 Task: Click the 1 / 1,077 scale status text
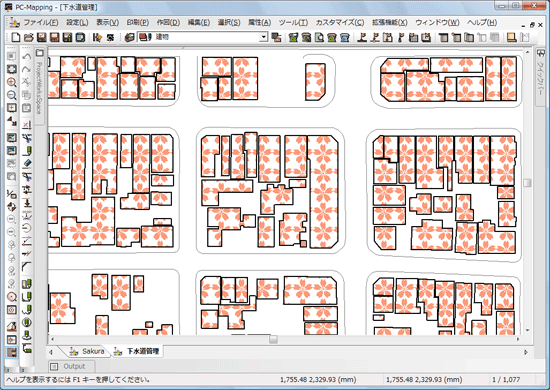(x=506, y=379)
